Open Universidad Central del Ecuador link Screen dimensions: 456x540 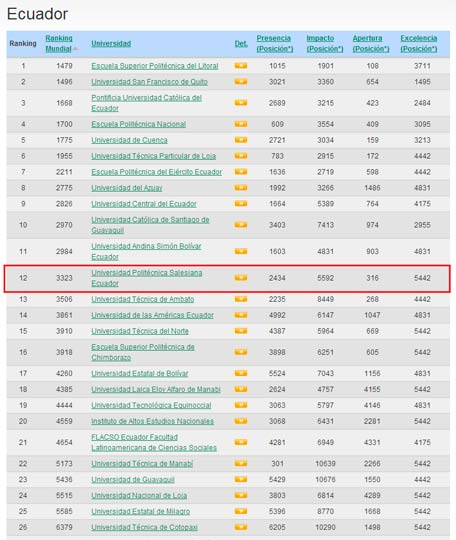point(144,204)
